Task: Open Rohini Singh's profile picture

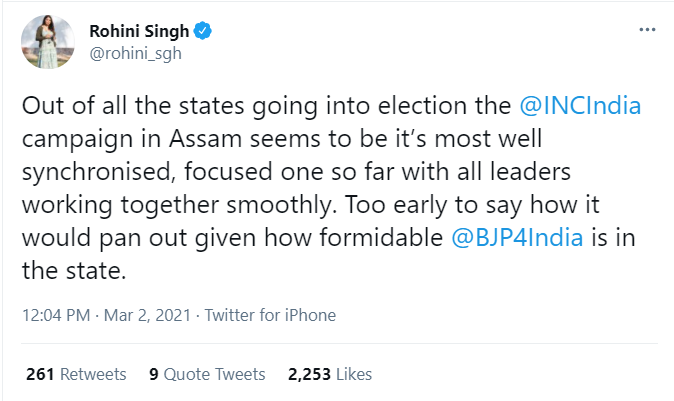Action: [x=46, y=43]
